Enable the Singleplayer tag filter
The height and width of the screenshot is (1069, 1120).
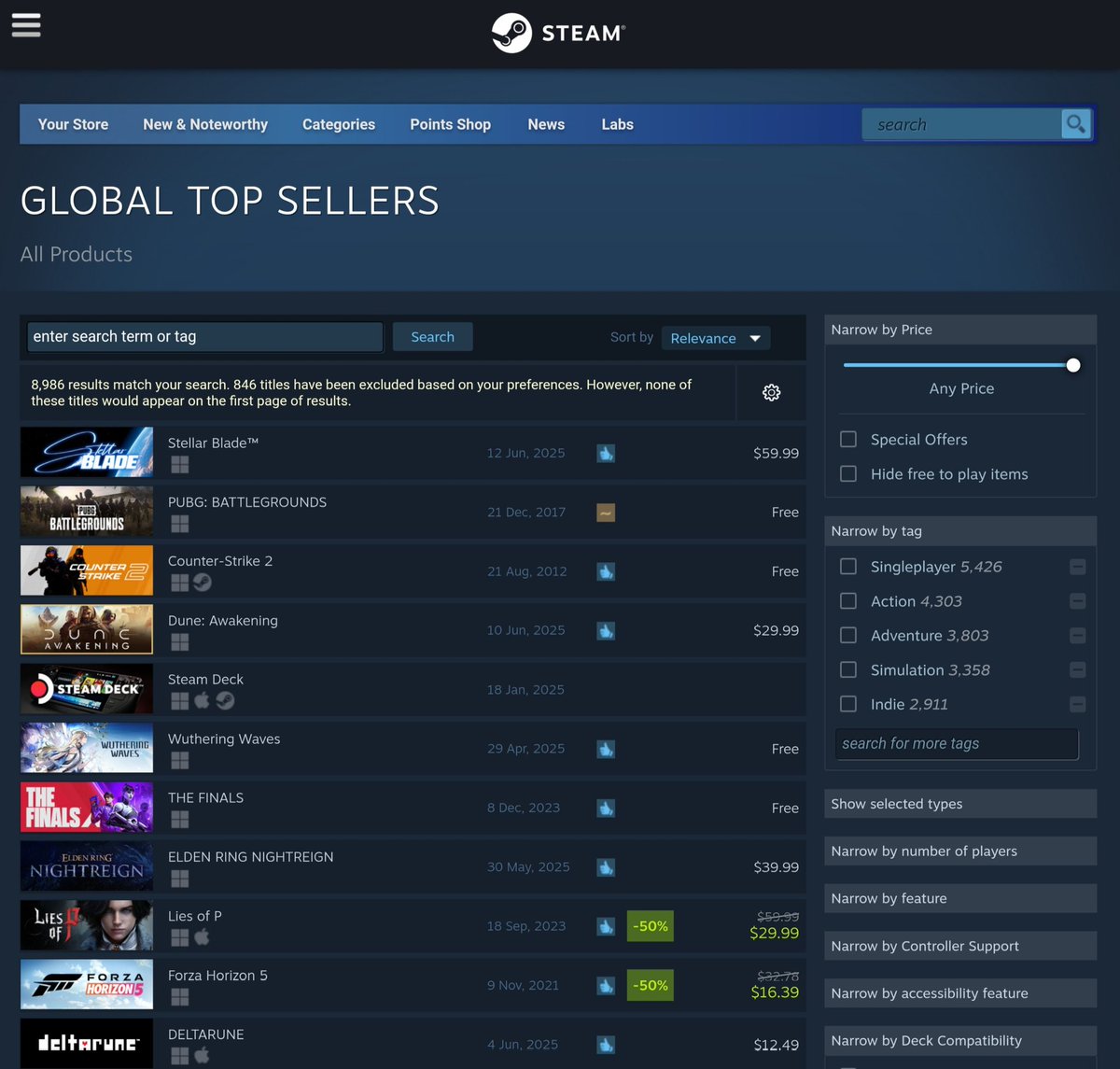click(x=847, y=567)
